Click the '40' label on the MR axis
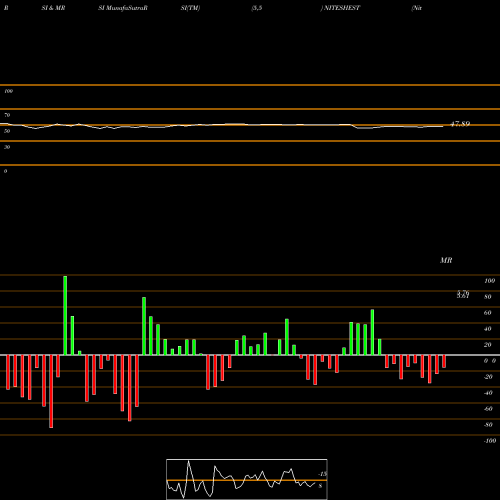500x500 pixels. 488,329
